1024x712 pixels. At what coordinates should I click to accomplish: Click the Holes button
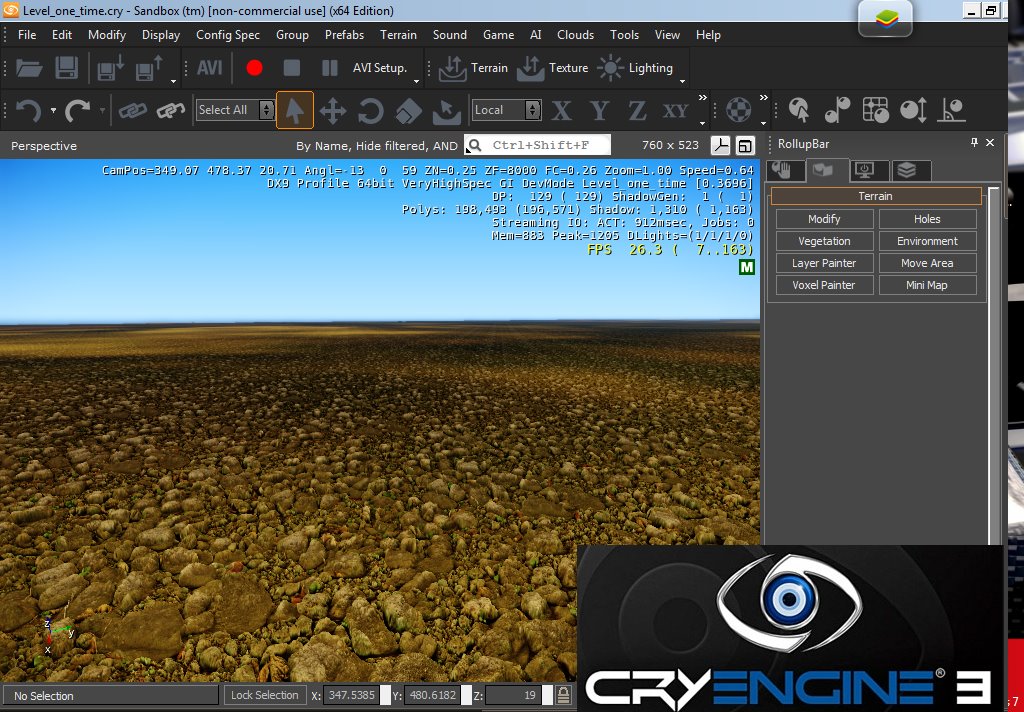927,219
